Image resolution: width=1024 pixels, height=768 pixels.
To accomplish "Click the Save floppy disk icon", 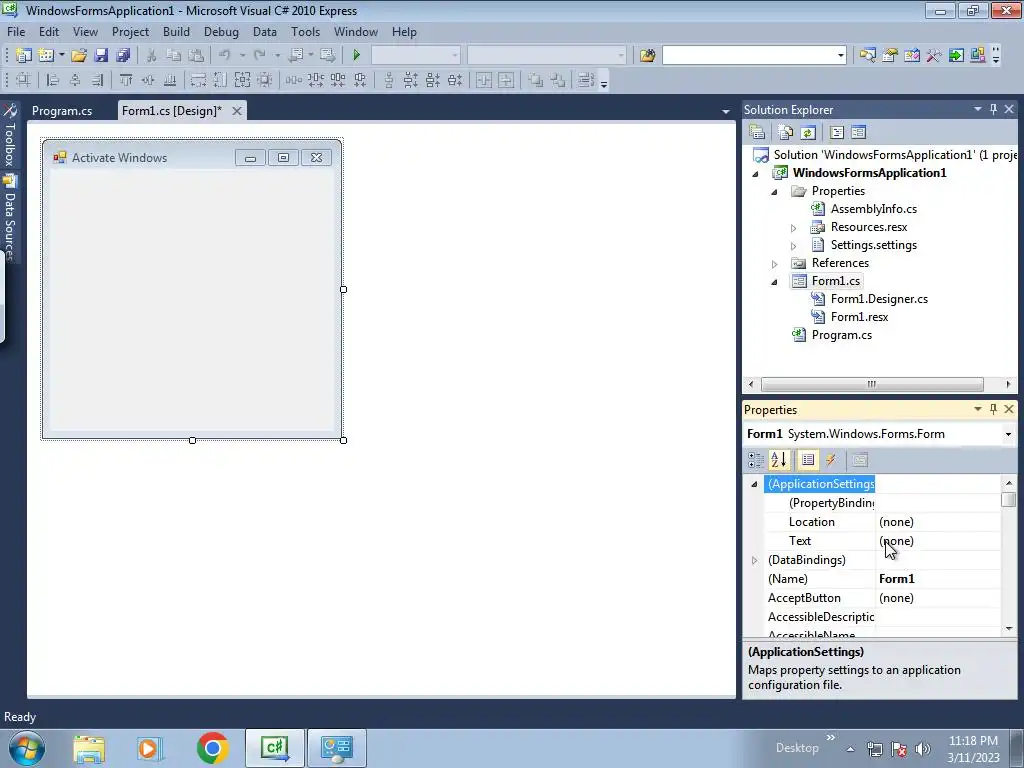I will click(x=101, y=56).
